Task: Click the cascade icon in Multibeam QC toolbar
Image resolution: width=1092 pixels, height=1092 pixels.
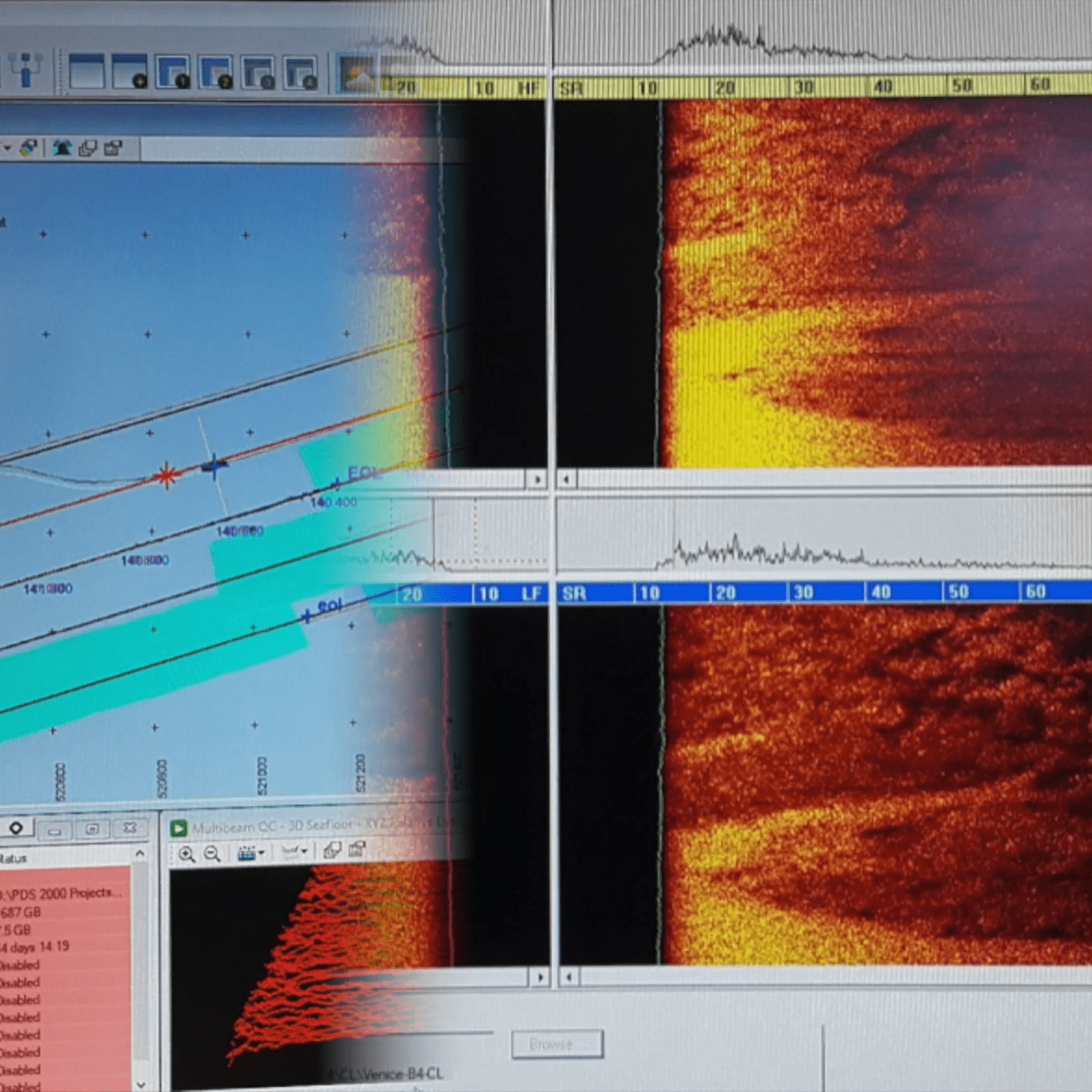Action: pos(332,850)
